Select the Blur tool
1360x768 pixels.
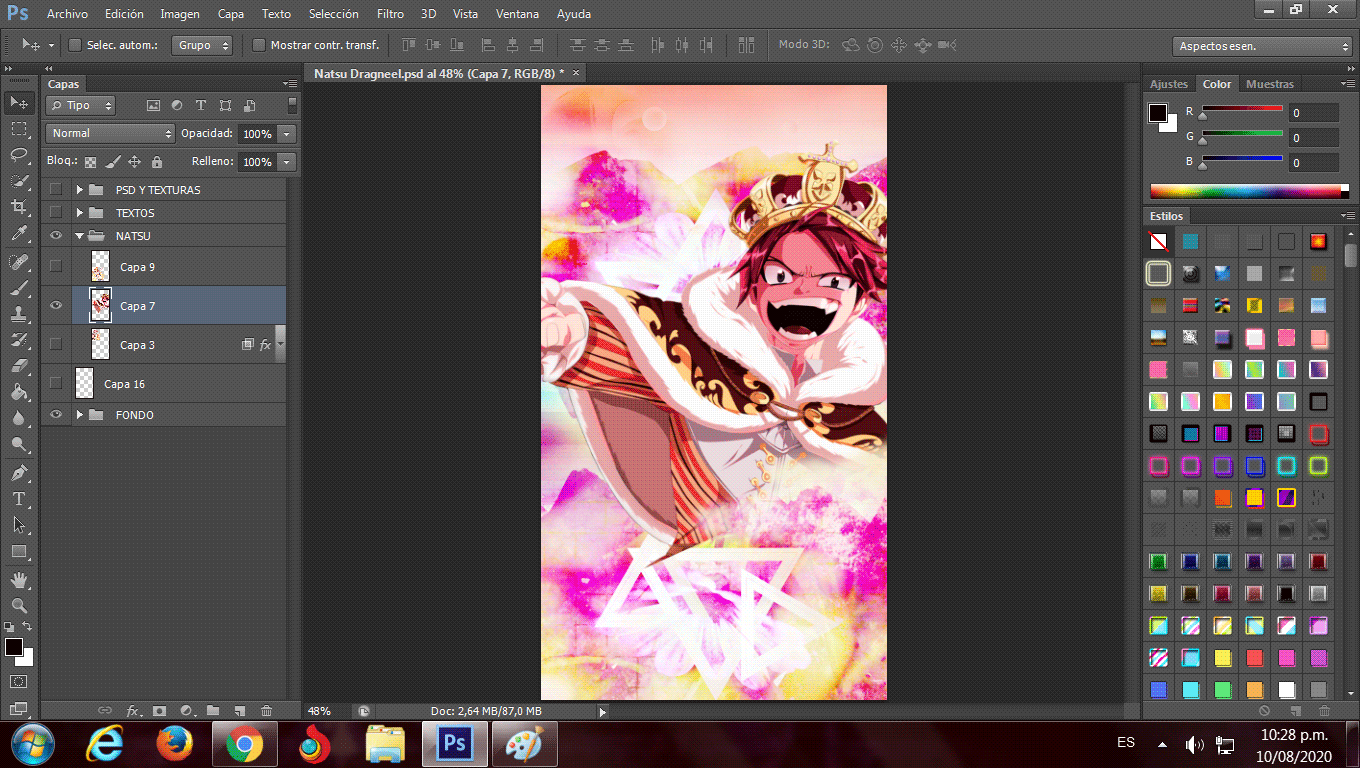[18, 418]
